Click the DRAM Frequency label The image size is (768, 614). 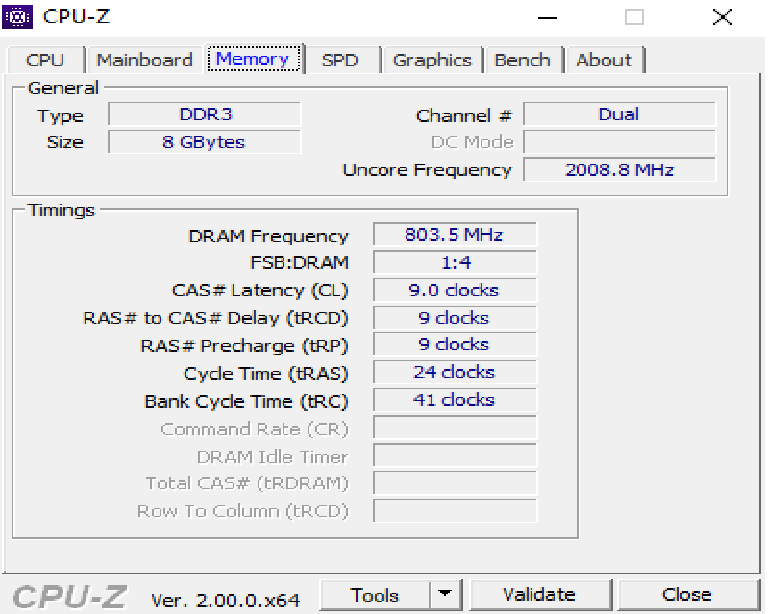click(x=268, y=236)
